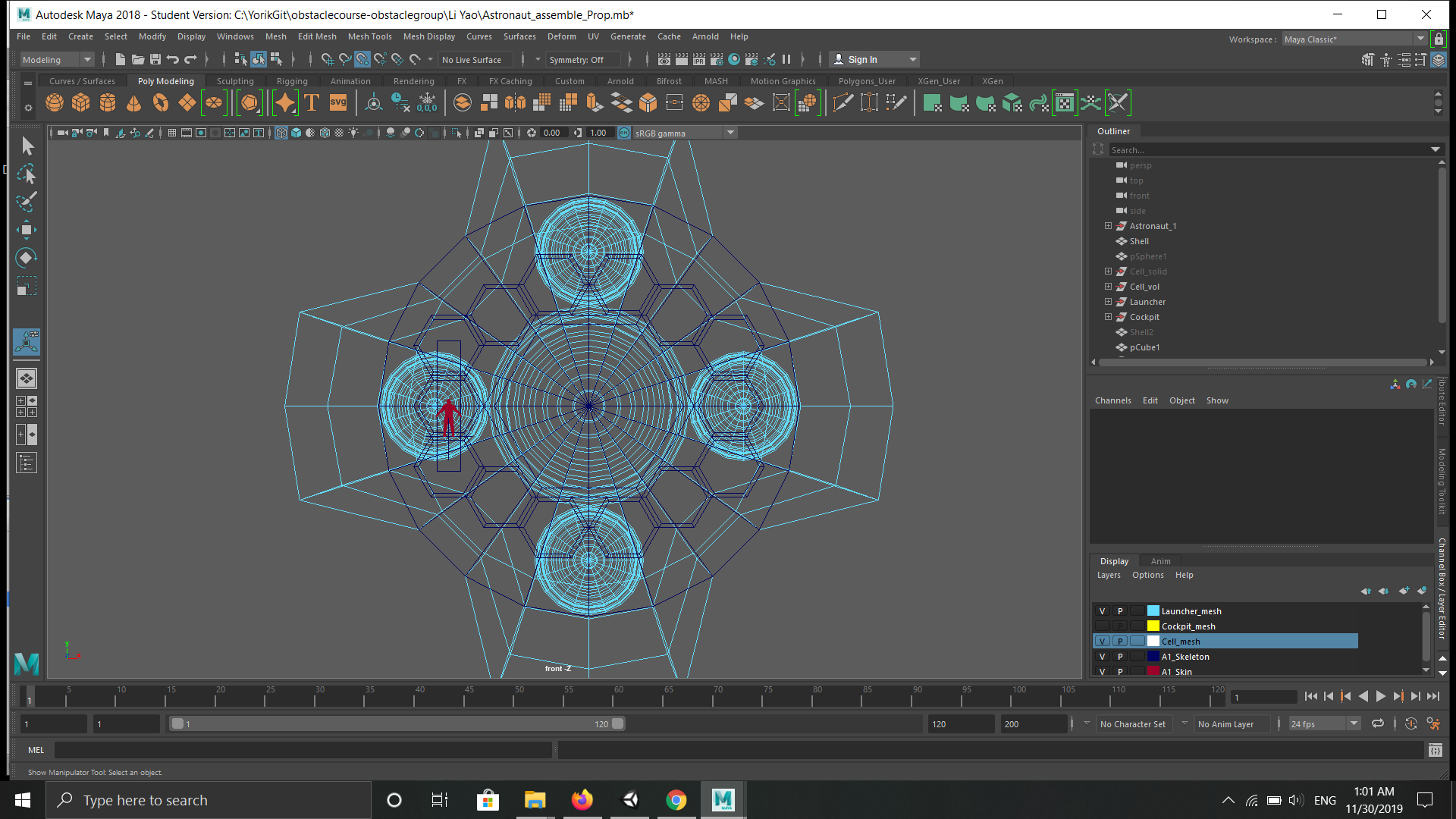Toggle visibility of the Launcher_mesh layer
Screen dimensions: 1456x819
point(1102,611)
